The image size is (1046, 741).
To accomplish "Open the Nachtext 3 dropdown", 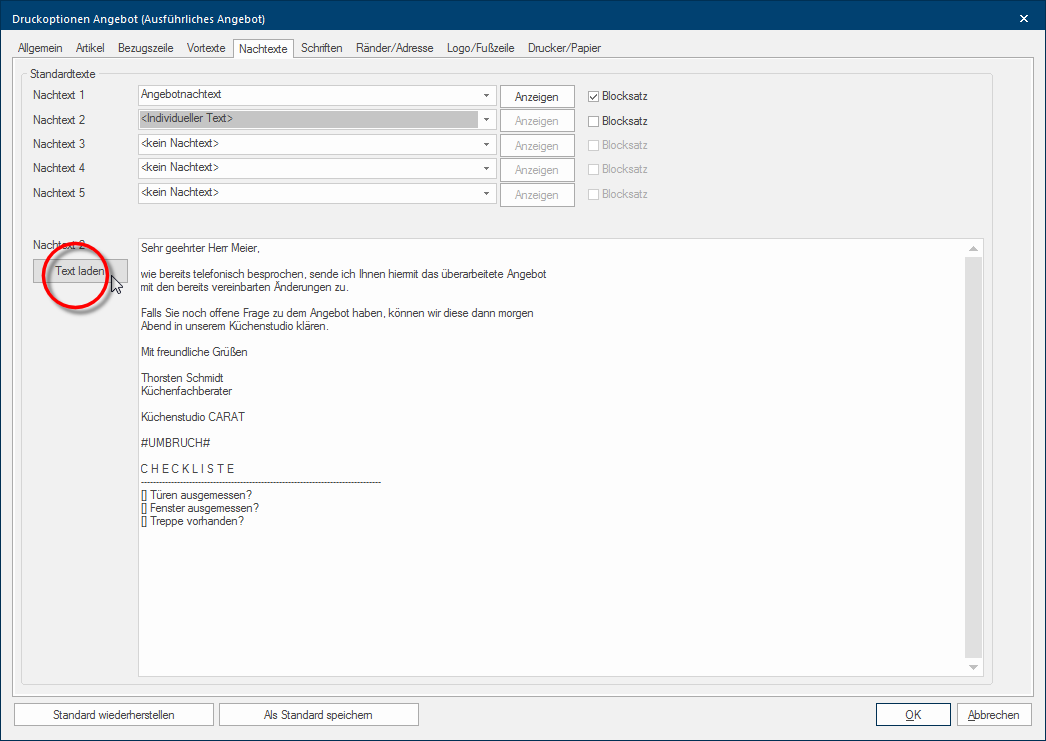I will [x=486, y=144].
